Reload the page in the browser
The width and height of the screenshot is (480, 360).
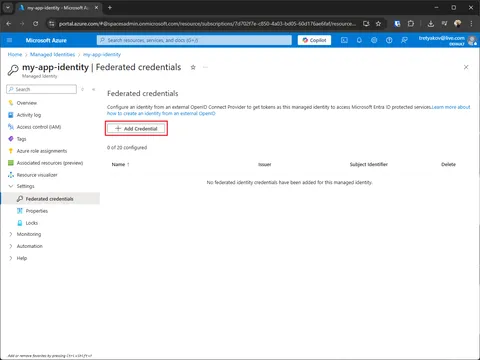pyautogui.click(x=35, y=24)
